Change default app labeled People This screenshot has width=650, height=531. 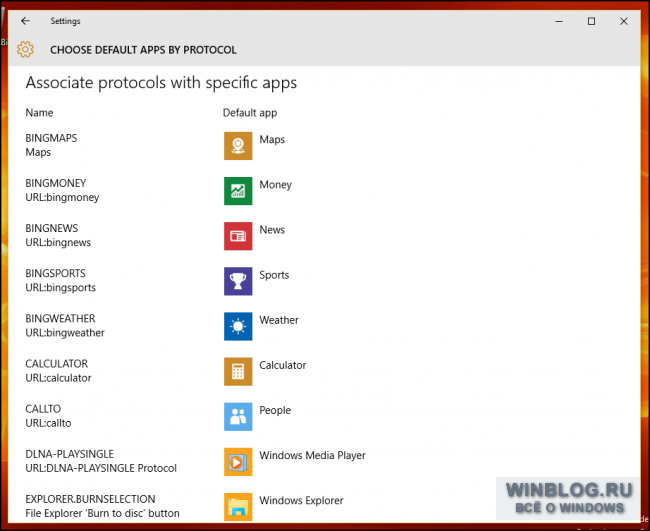(275, 410)
